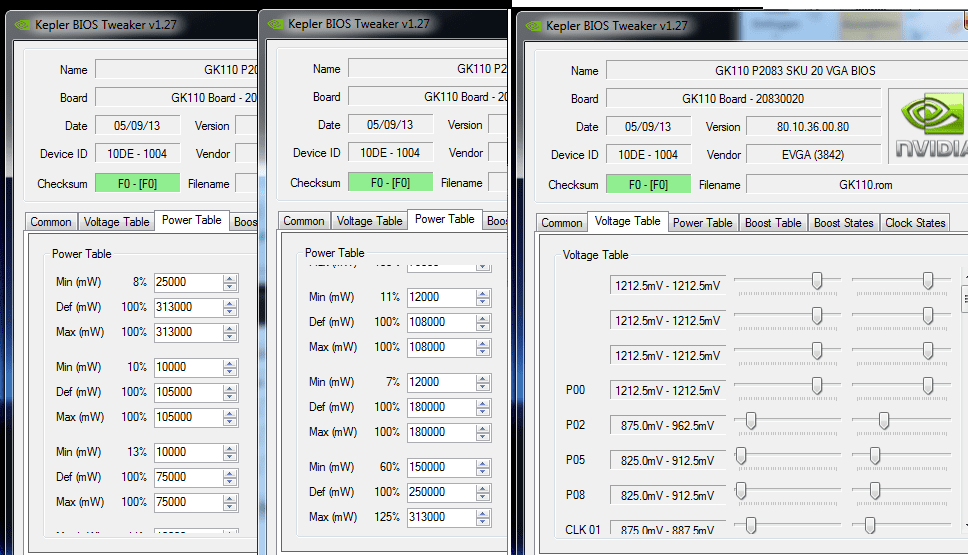Click P00 second voltage slider handle
The height and width of the screenshot is (555, 968).
[928, 386]
